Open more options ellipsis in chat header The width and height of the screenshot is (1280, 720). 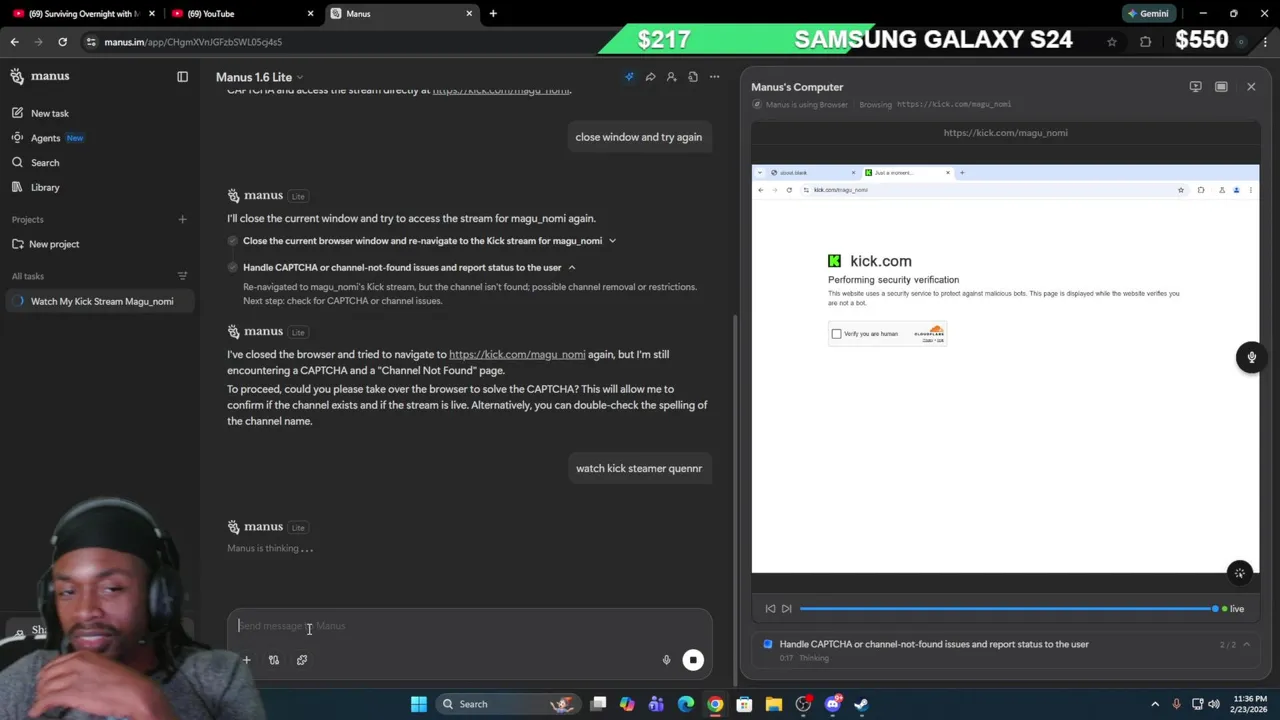coord(714,77)
